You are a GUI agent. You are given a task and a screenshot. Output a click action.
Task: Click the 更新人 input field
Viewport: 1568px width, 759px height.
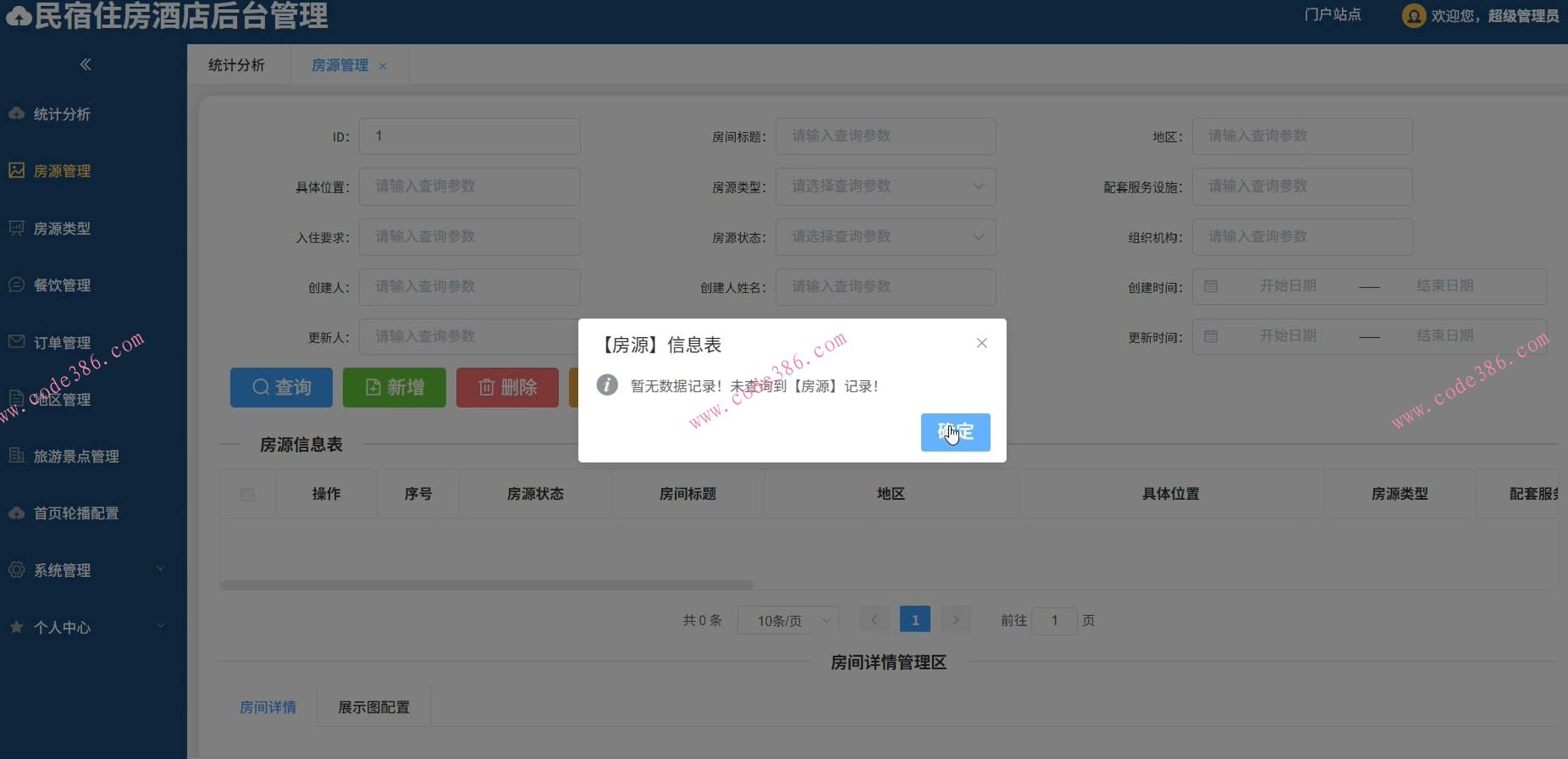470,336
